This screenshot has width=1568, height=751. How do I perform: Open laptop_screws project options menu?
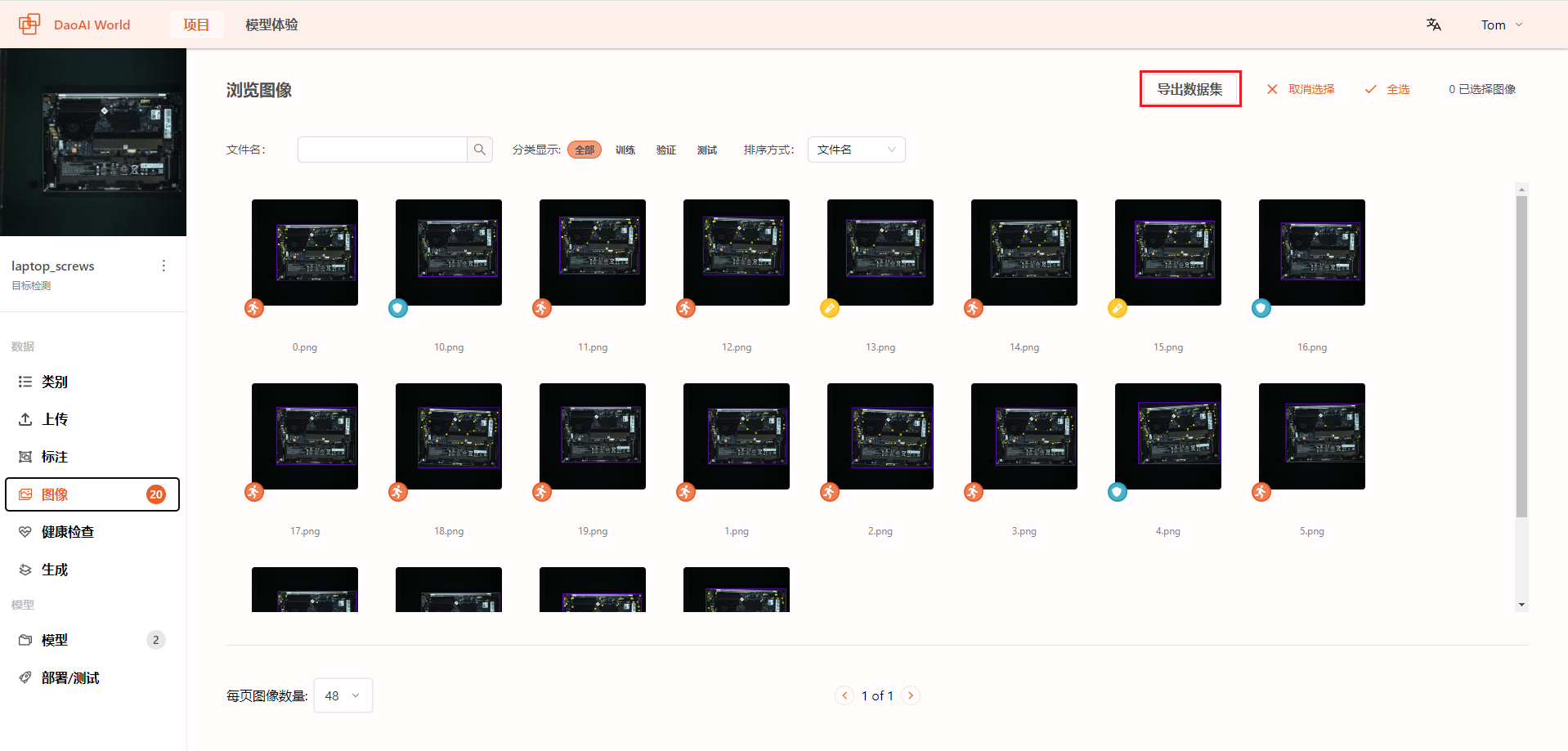point(164,266)
